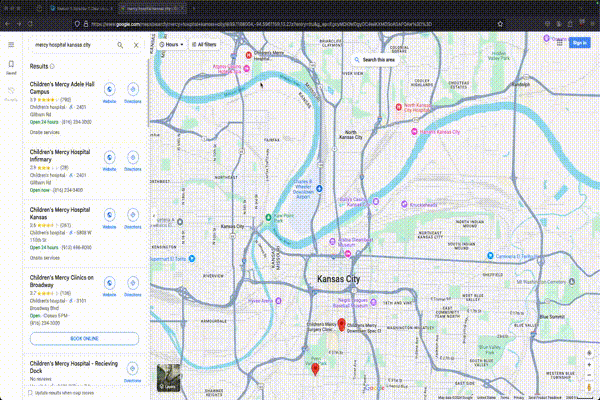
Task: Click the search magnifier icon
Action: (x=120, y=45)
